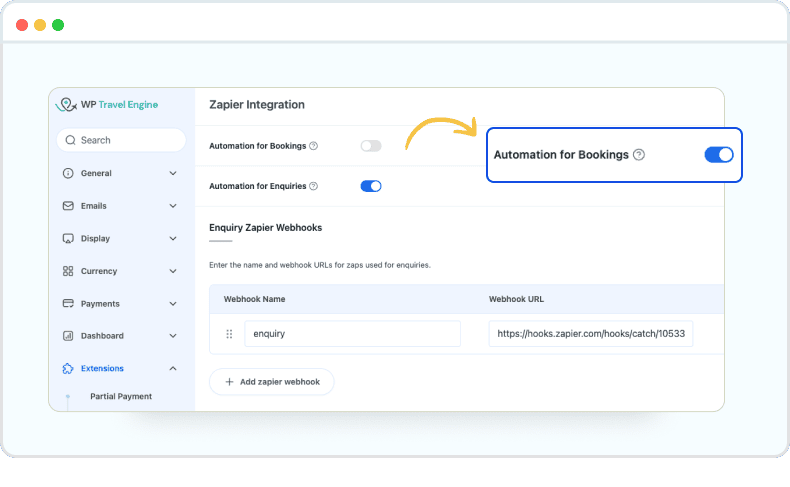Click the Webhook URL input field
Screen dimensions: 790x487
coord(590,334)
